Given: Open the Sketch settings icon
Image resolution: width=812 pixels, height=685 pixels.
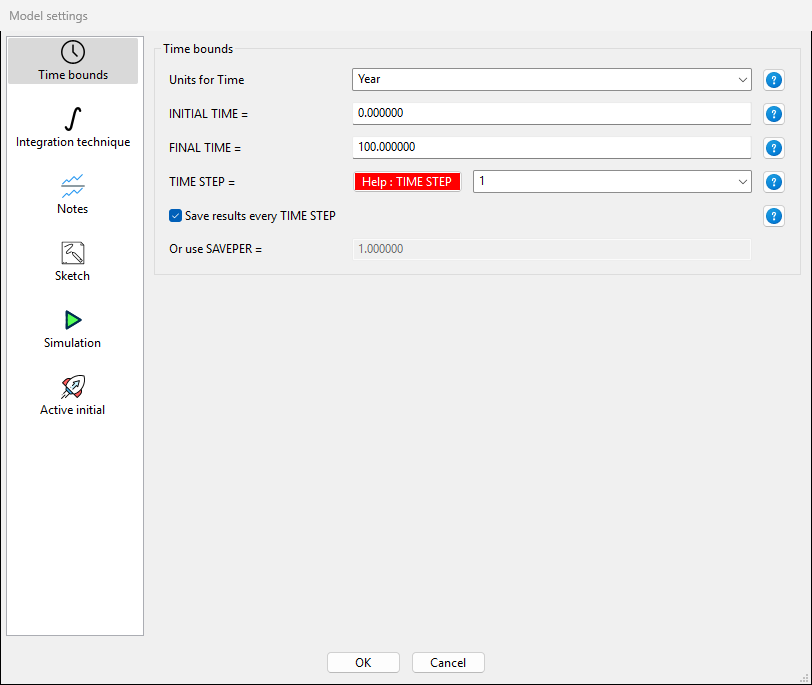Looking at the screenshot, I should point(72,253).
